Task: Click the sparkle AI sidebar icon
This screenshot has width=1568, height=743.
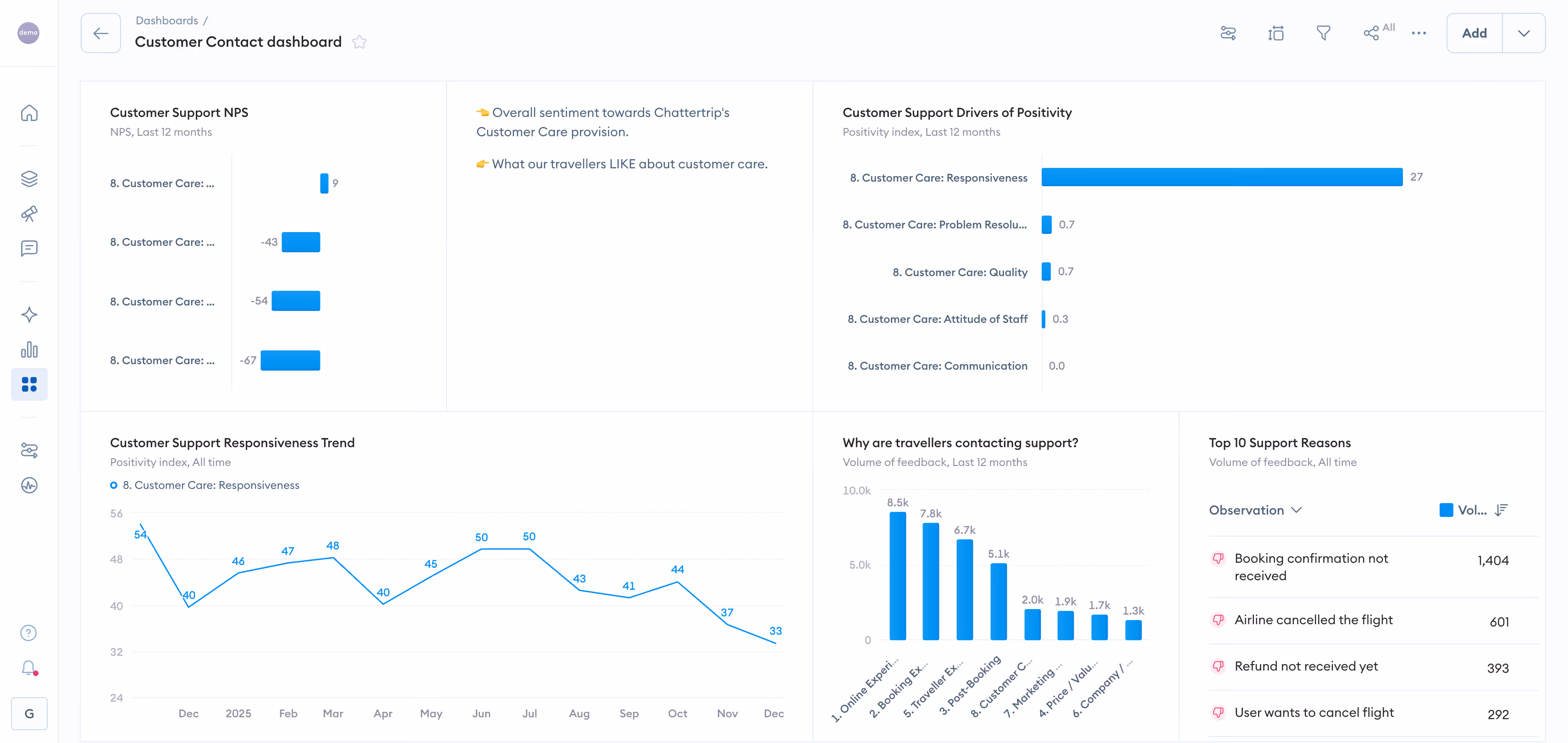Action: coord(29,315)
